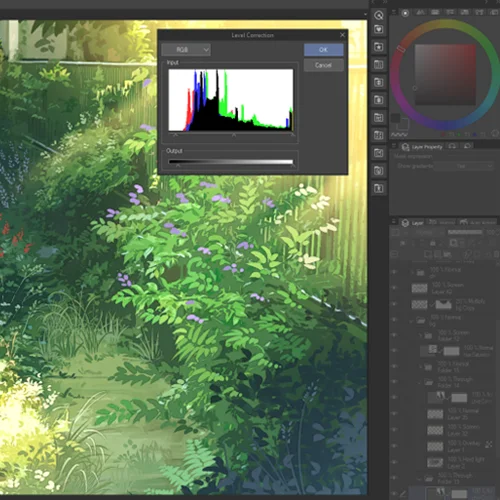Open the star material folder icon
This screenshot has width=500, height=500.
point(379,47)
